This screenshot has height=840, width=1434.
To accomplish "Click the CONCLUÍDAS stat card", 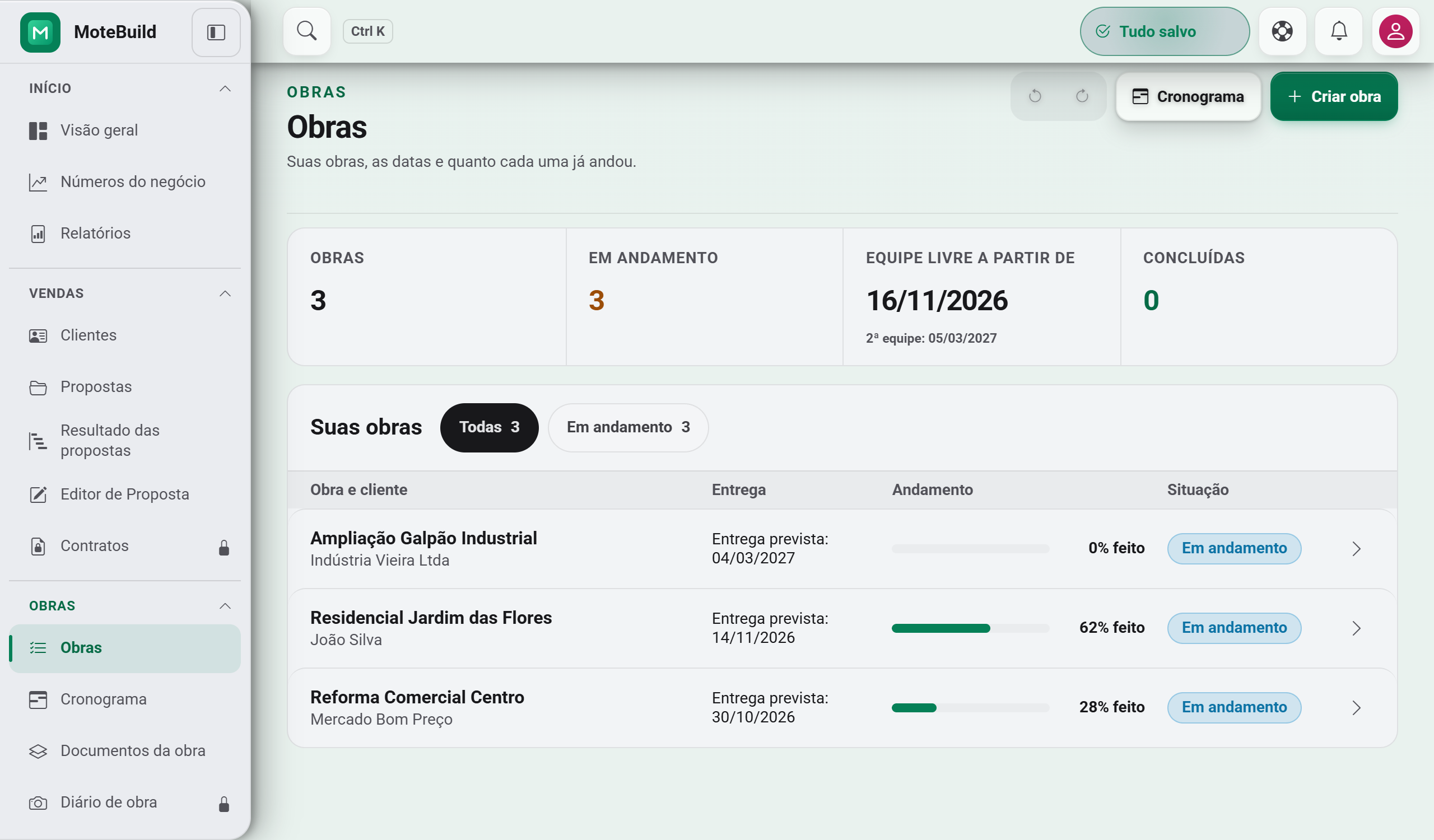I will 1259,297.
